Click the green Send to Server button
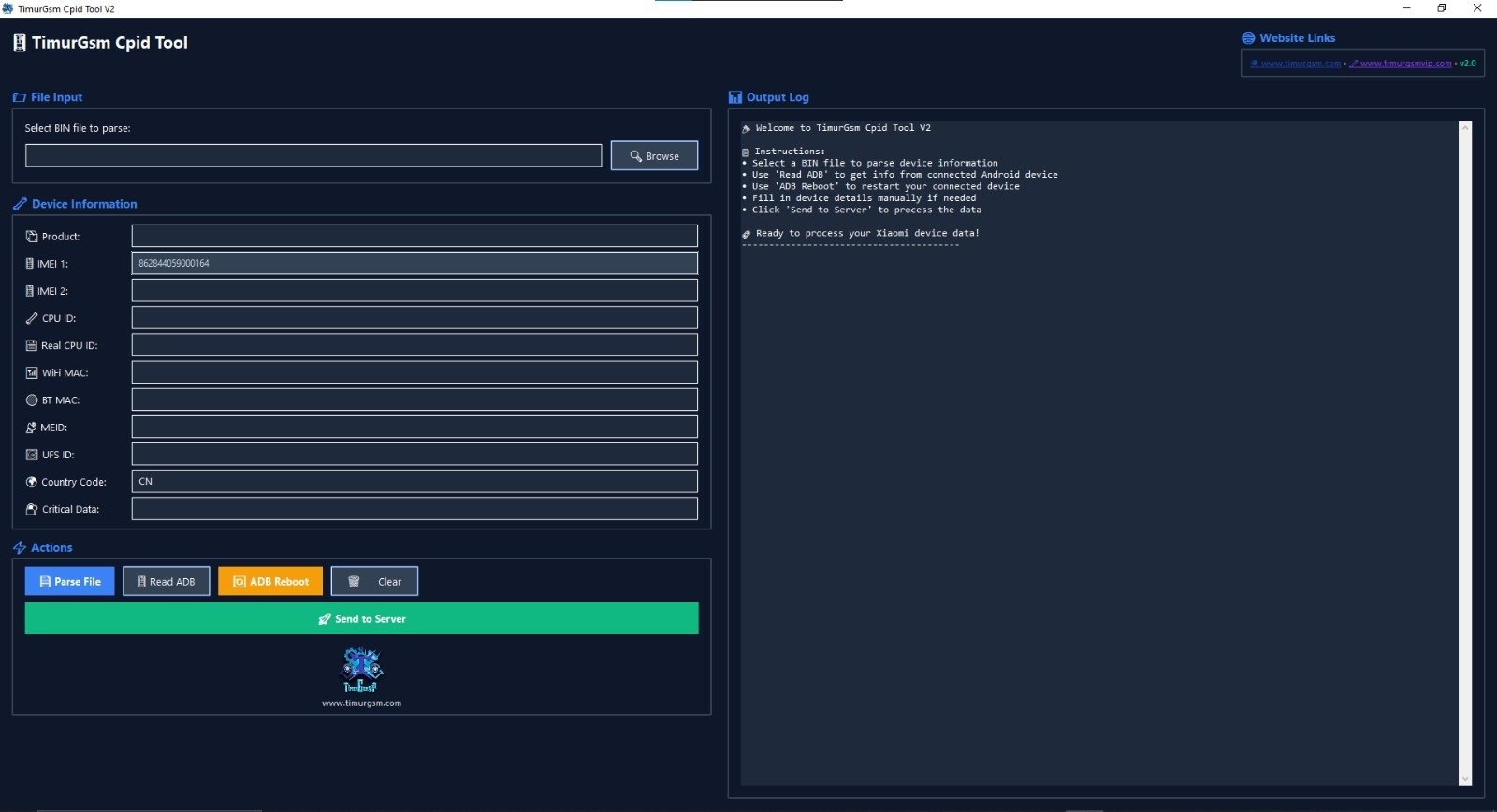Screen dimensions: 1497x812 tap(361, 618)
